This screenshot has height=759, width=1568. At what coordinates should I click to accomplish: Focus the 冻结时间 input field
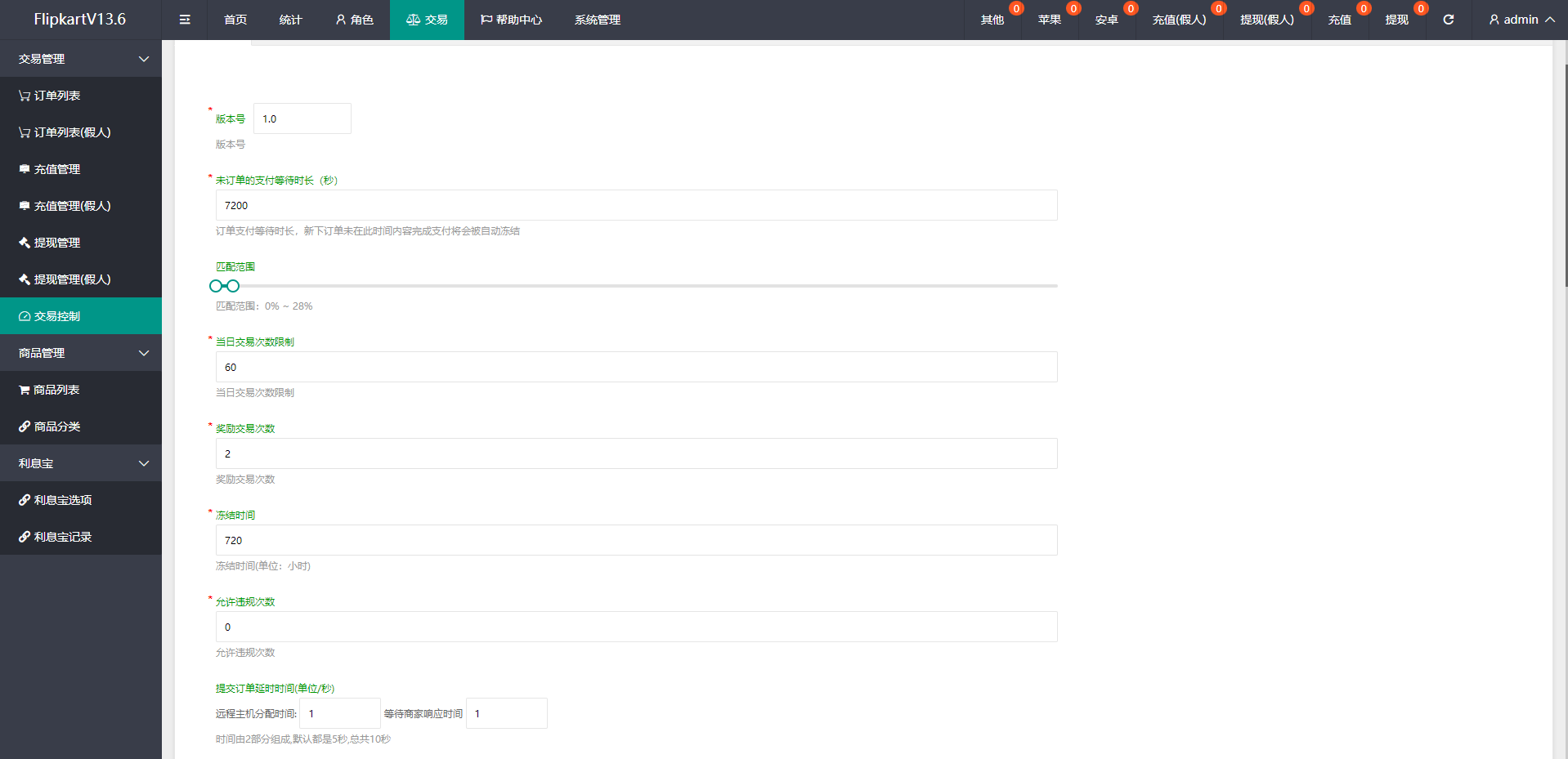coord(637,540)
